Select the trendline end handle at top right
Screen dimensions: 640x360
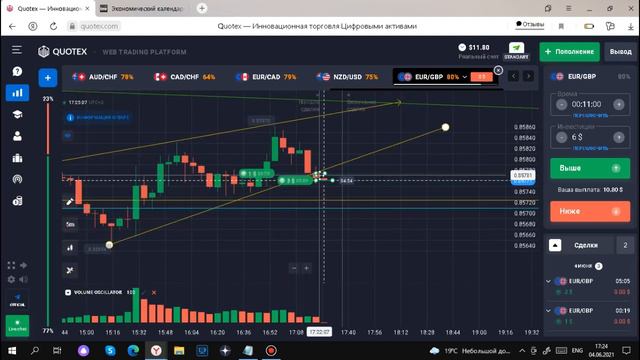[x=445, y=127]
